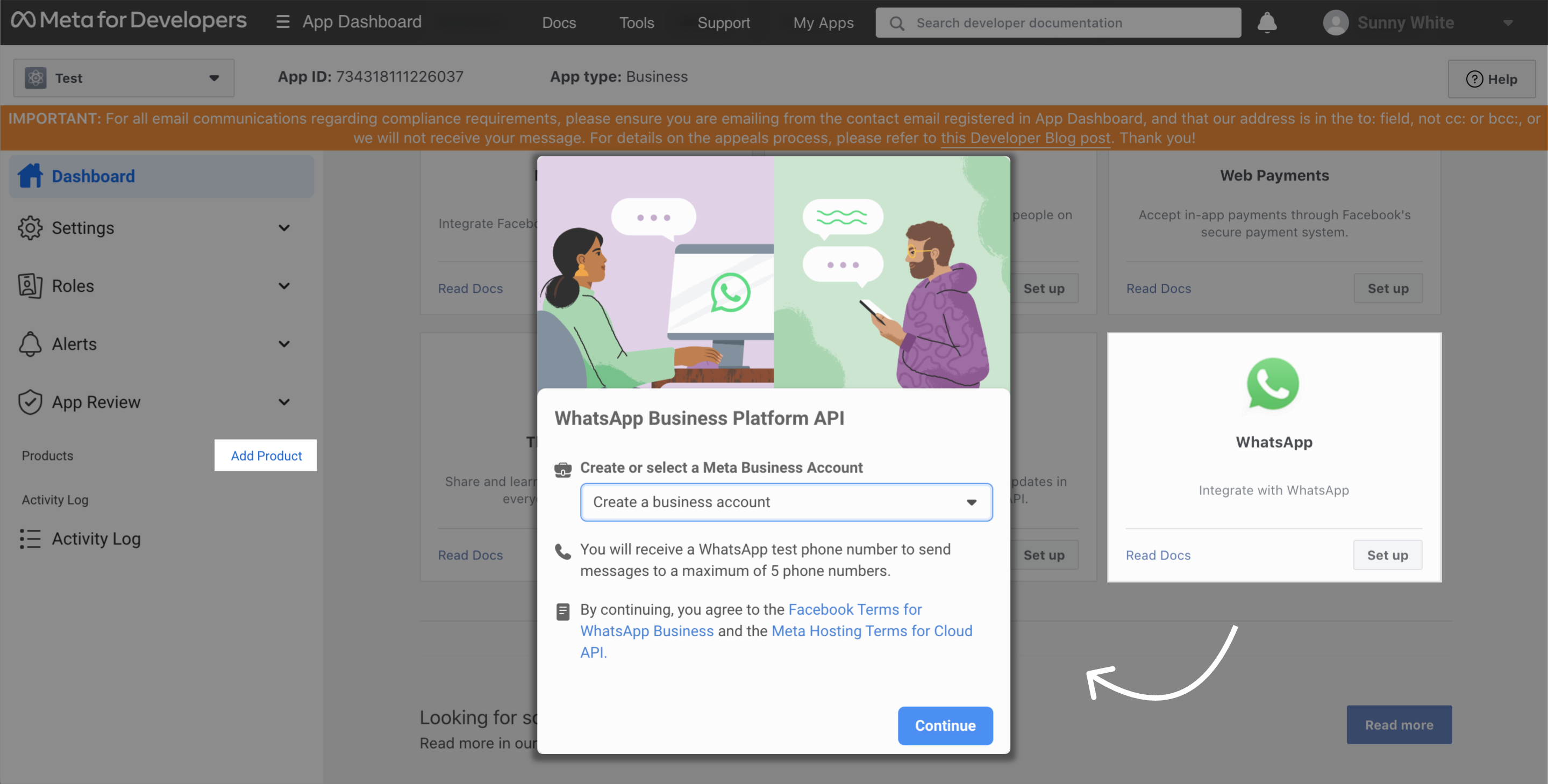Image resolution: width=1548 pixels, height=784 pixels.
Task: Expand the App Review section chevron
Action: point(284,402)
